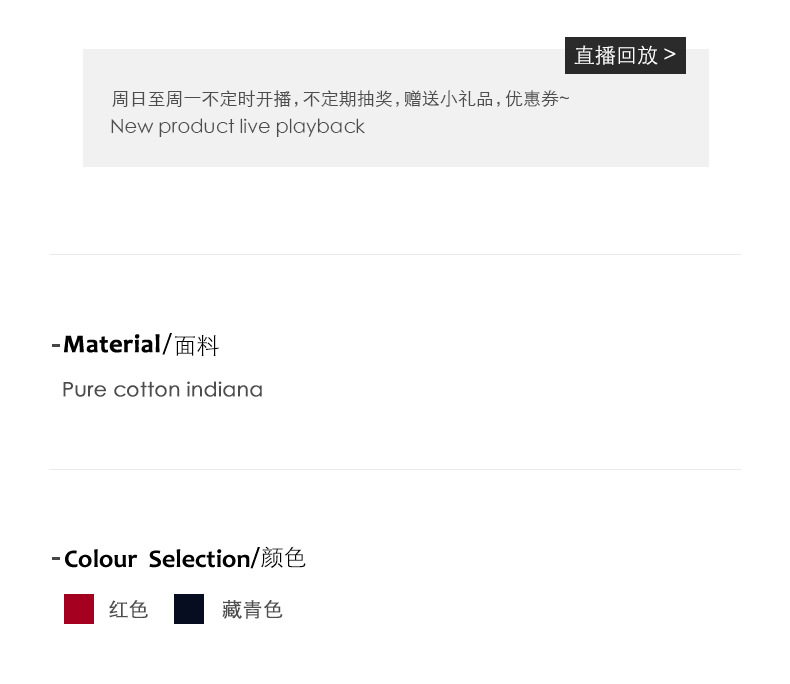Viewport: 790px width, 684px height.
Task: Click the dash before Colour Selection heading
Action: click(x=56, y=558)
